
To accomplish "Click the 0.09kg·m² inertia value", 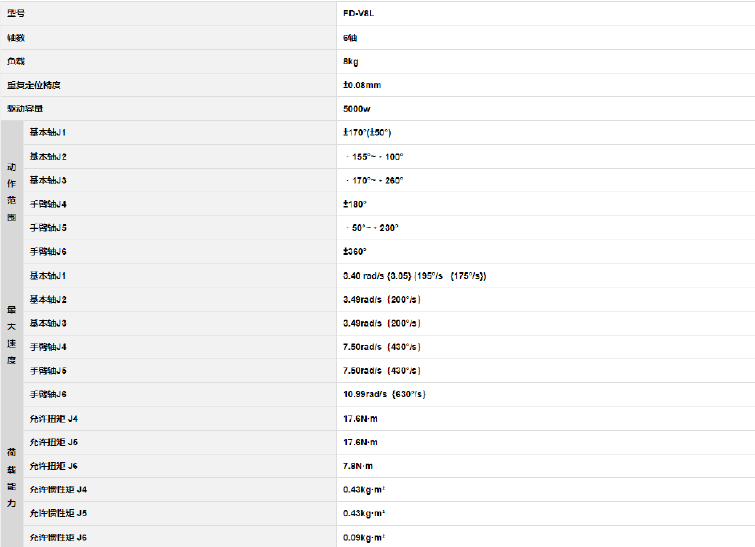I will click(x=364, y=537).
